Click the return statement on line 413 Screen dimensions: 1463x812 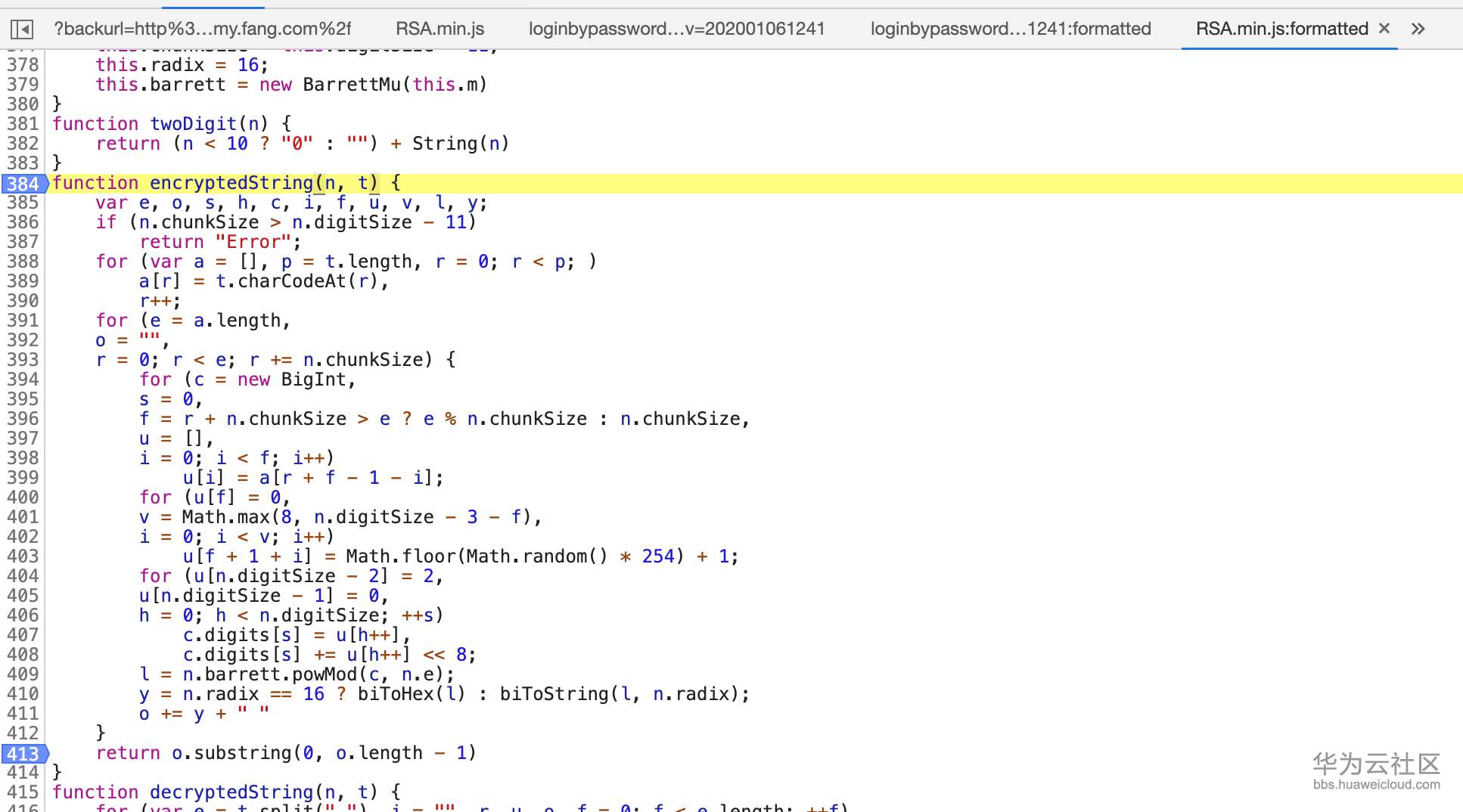[x=129, y=753]
